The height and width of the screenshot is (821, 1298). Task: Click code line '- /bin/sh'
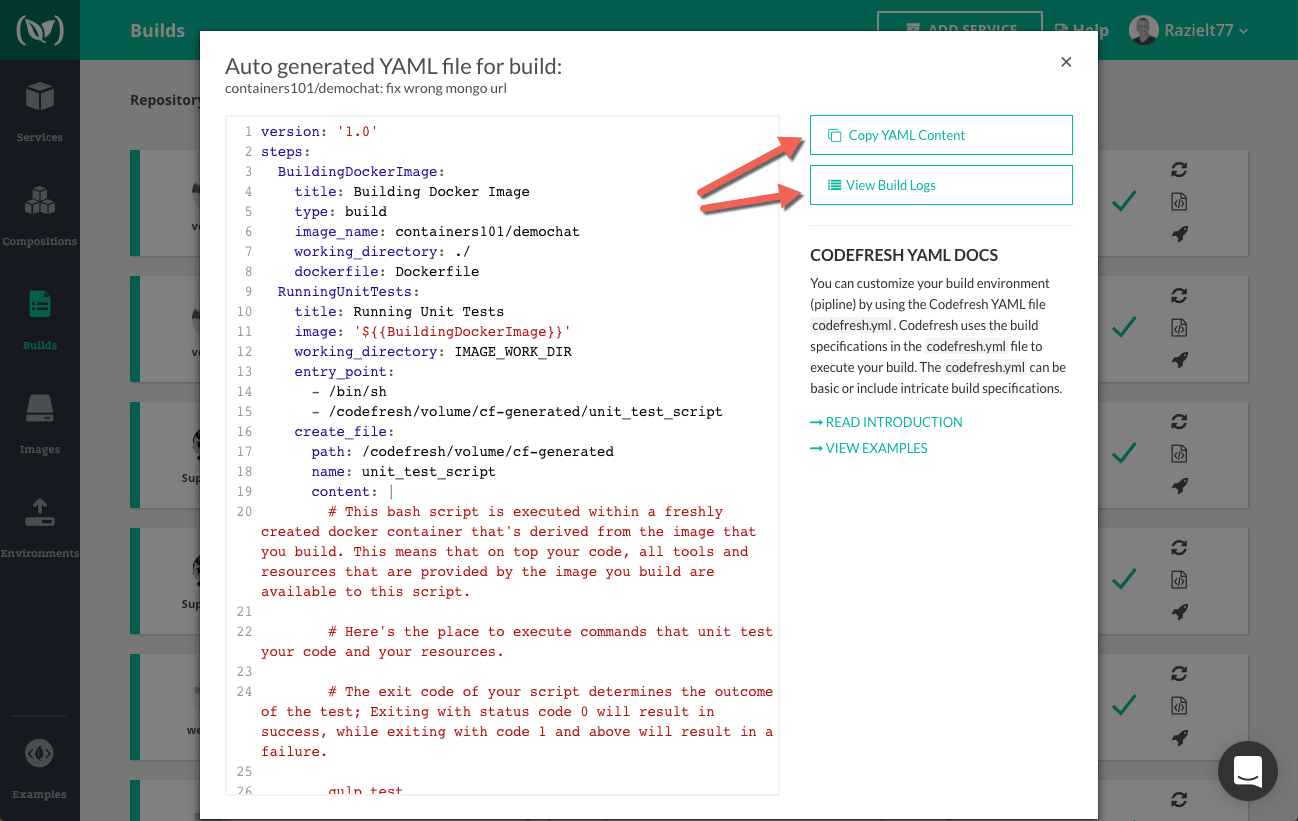[x=349, y=391]
